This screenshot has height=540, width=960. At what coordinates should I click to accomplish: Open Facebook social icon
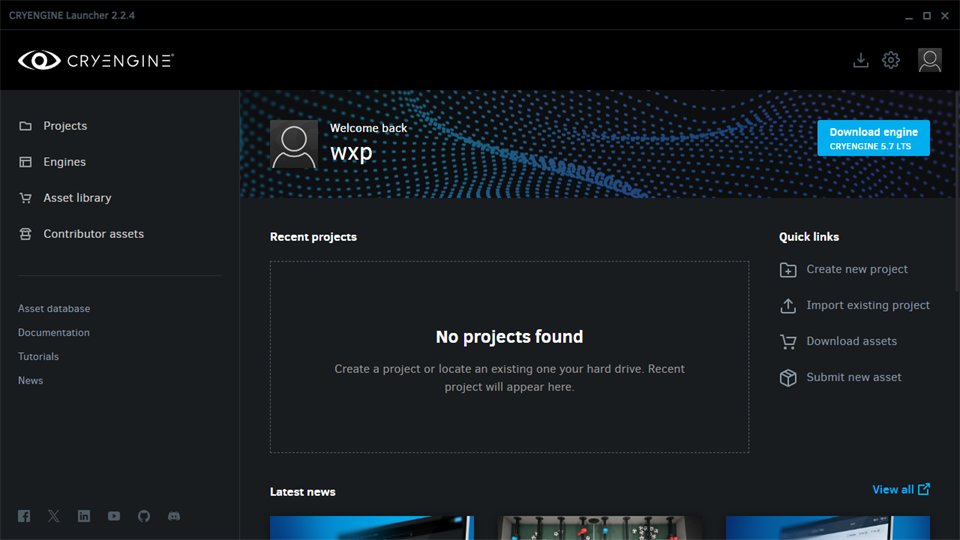click(x=24, y=516)
